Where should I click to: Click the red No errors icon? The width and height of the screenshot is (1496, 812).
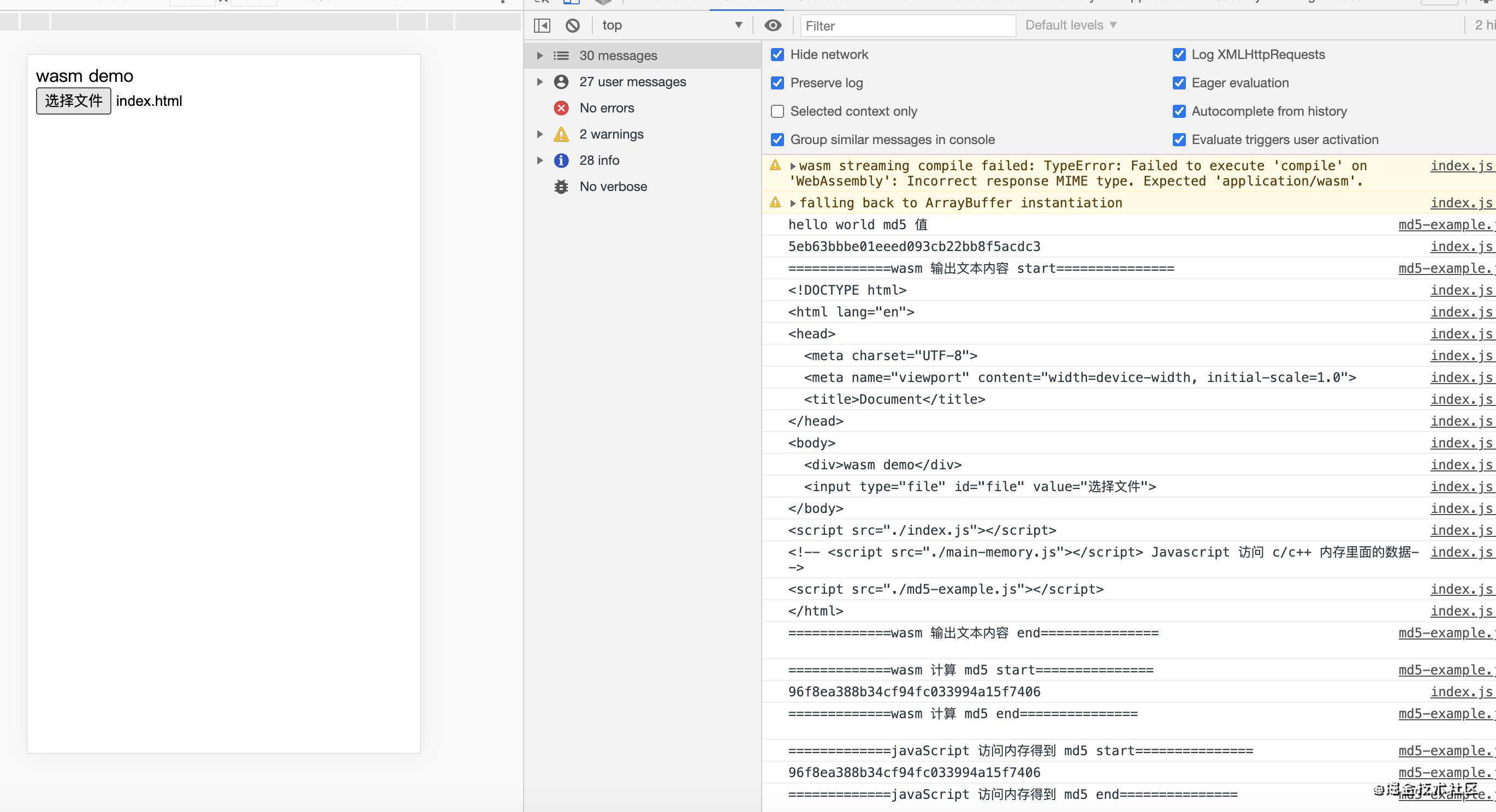[561, 108]
